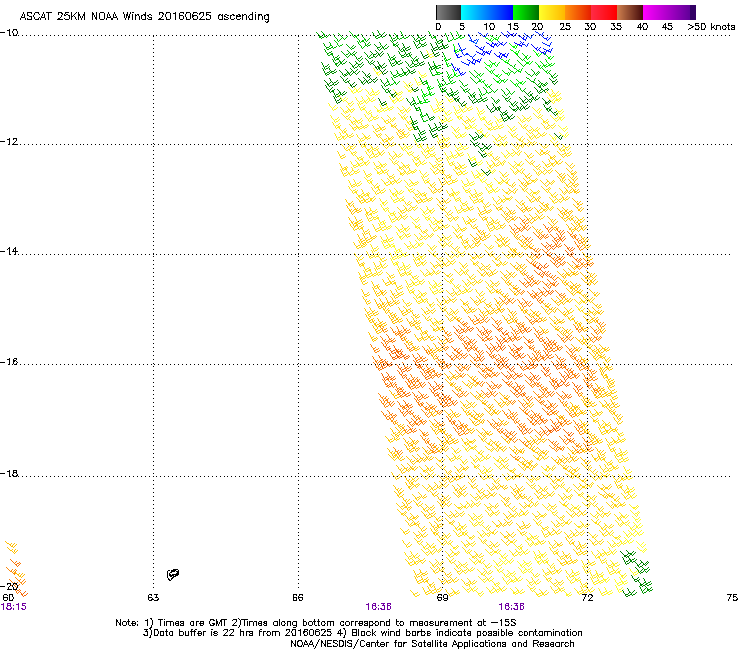This screenshot has height=650, width=740.
Task: Click the '72' longitude axis label
Action: (587, 598)
